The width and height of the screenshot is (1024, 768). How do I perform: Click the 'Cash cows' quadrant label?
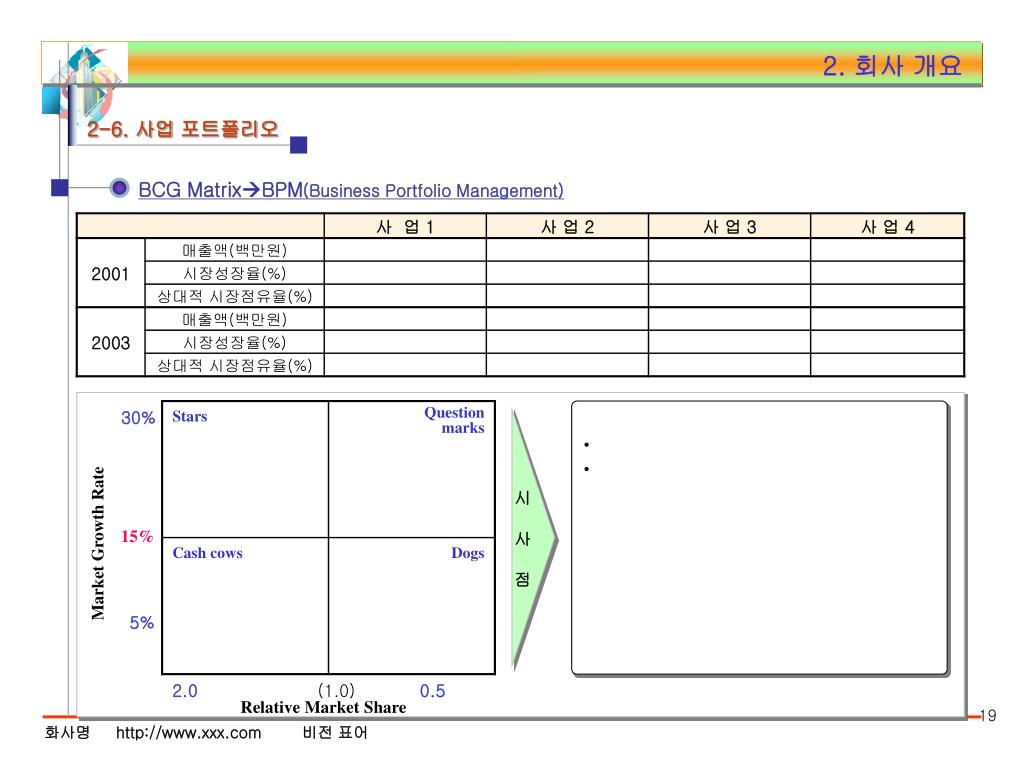pos(207,553)
